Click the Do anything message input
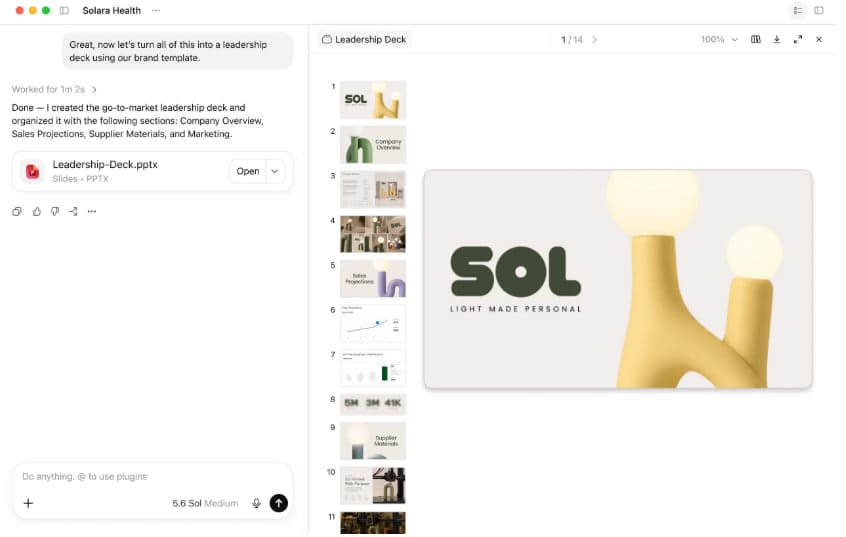This screenshot has height=537, width=846. tap(153, 479)
